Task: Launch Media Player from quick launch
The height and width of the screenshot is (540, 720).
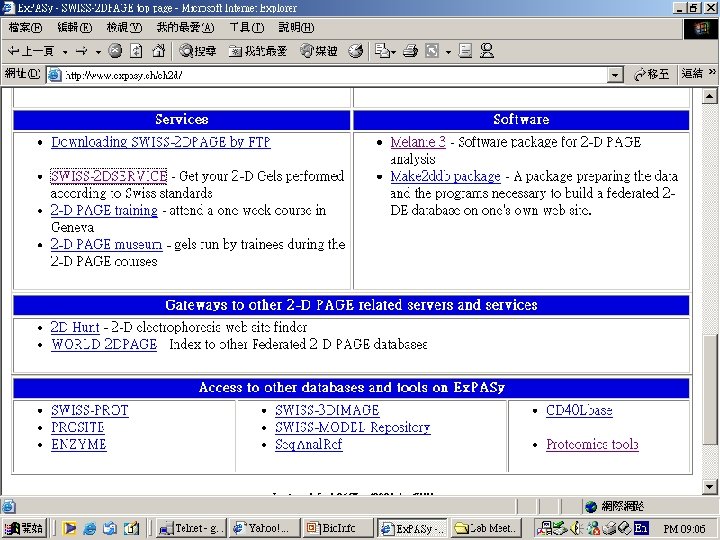Action: [x=69, y=529]
